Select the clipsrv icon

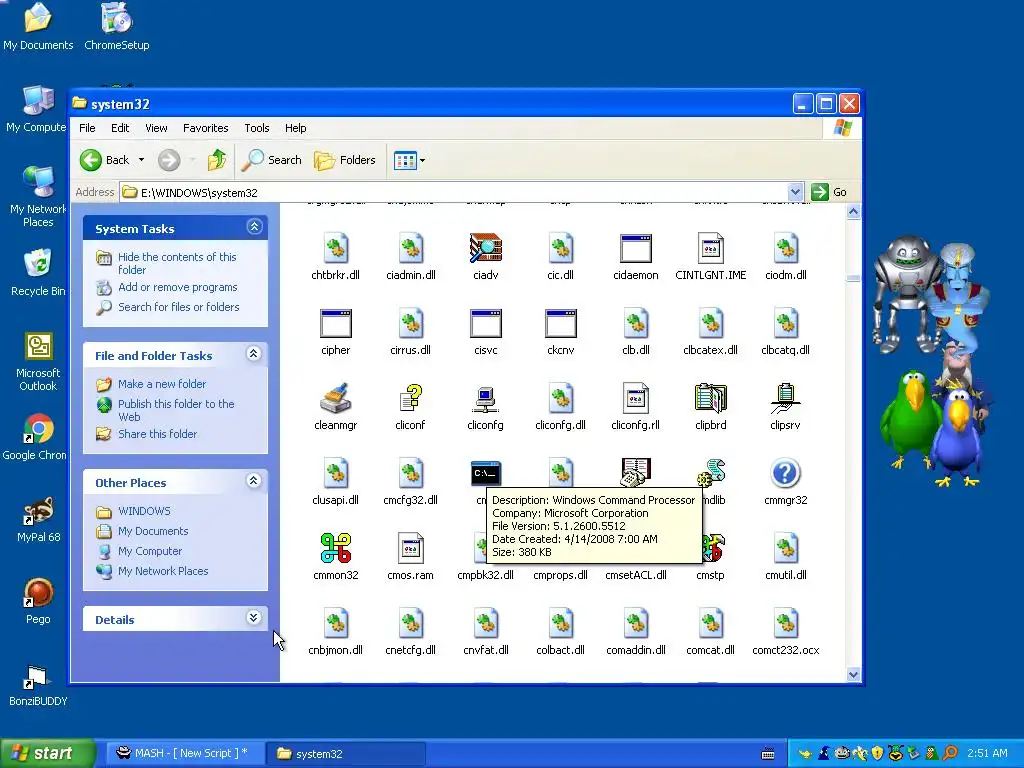point(786,398)
